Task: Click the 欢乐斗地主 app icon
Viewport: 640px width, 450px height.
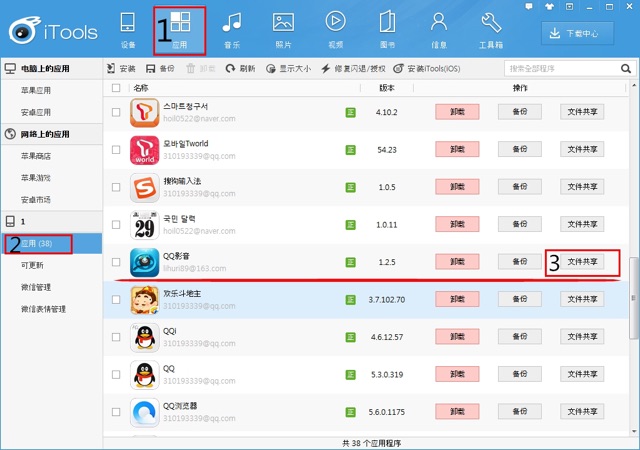Action: [x=144, y=300]
